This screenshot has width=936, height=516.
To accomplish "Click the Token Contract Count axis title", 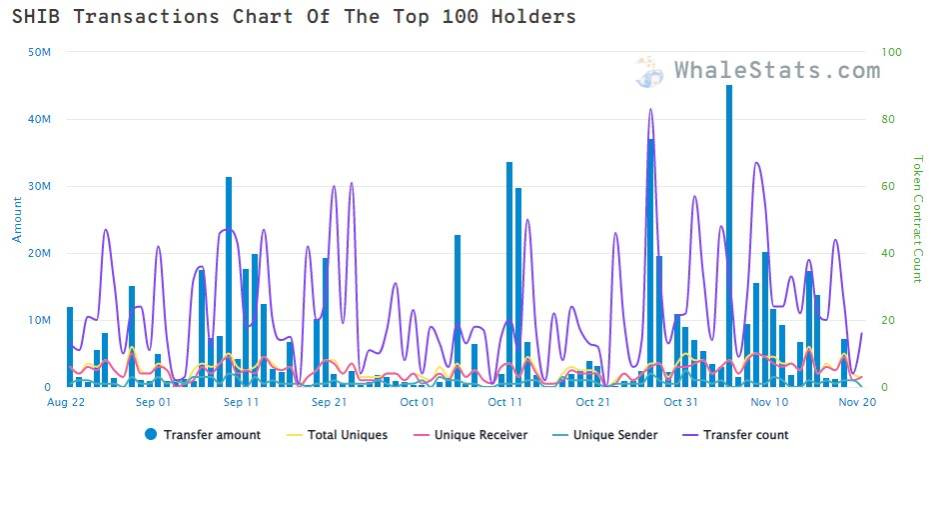I will pyautogui.click(x=916, y=219).
